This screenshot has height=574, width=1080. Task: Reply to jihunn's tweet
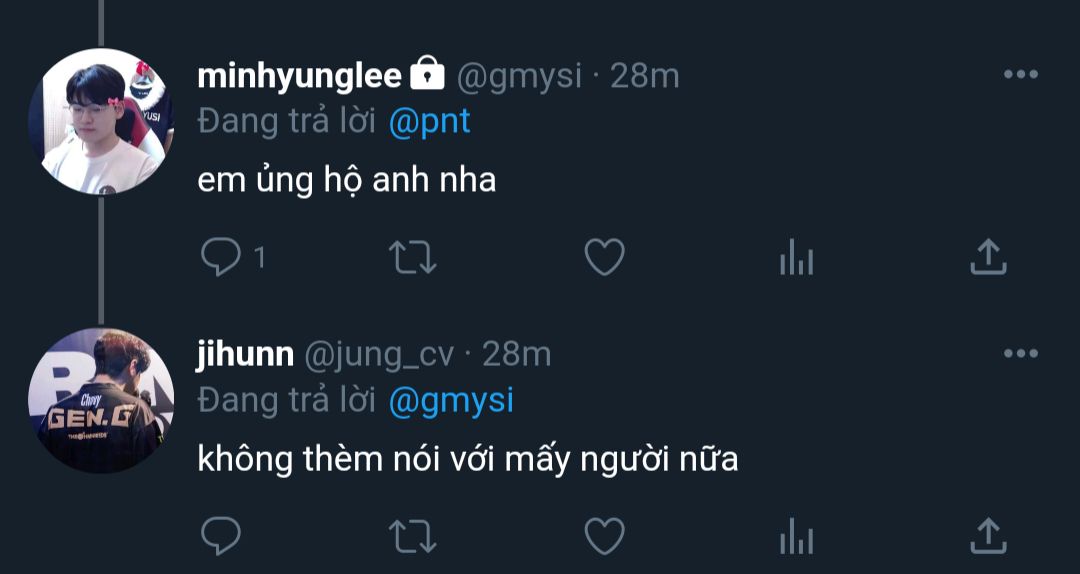pos(221,536)
